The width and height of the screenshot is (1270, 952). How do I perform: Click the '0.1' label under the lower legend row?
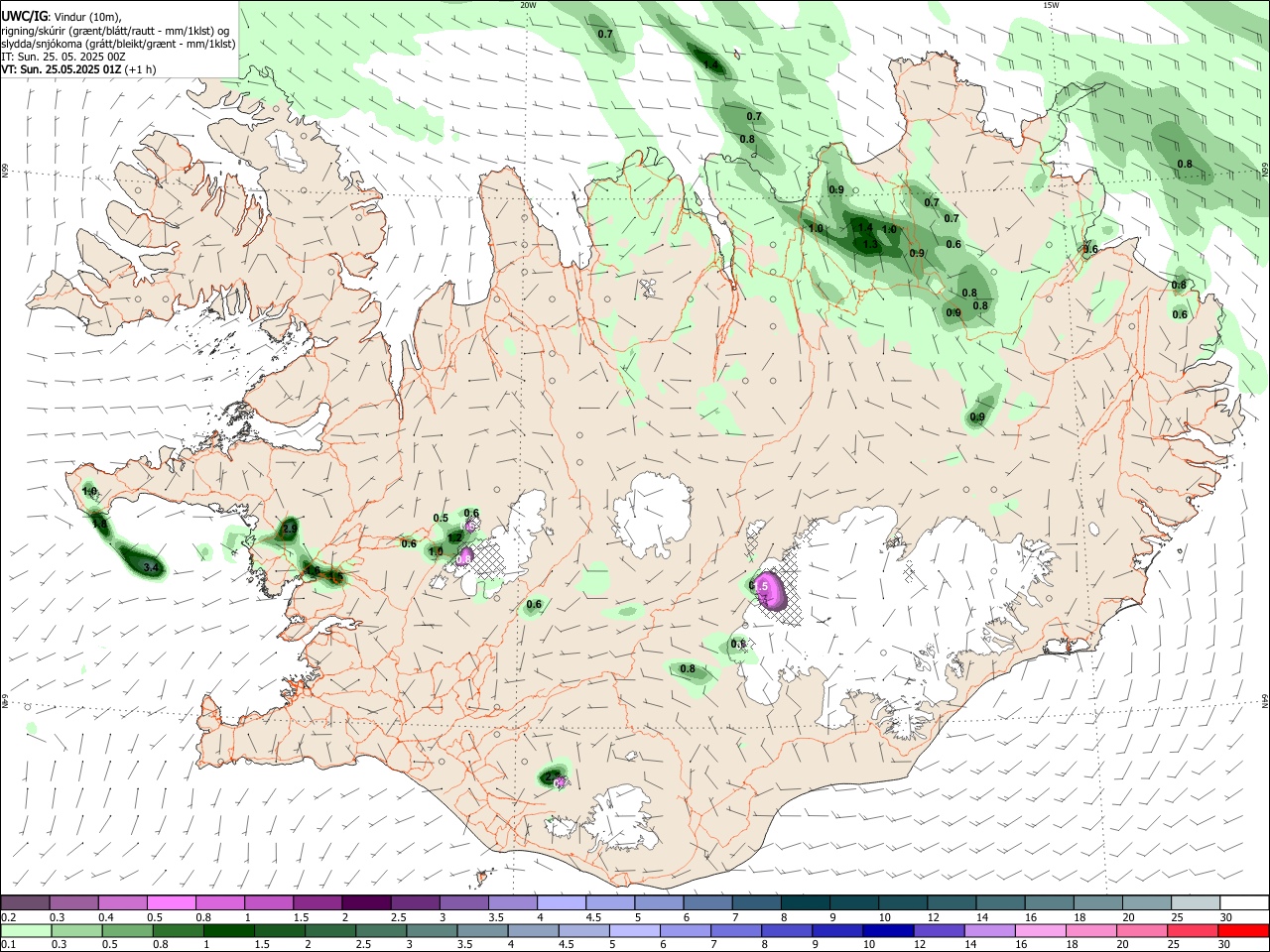click(8, 945)
